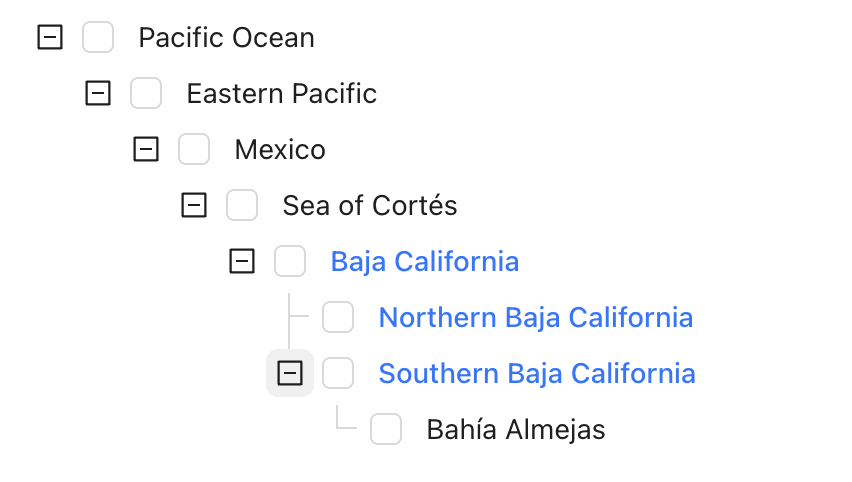Check the Pacific Ocean checkbox
This screenshot has width=852, height=482.
tap(98, 38)
